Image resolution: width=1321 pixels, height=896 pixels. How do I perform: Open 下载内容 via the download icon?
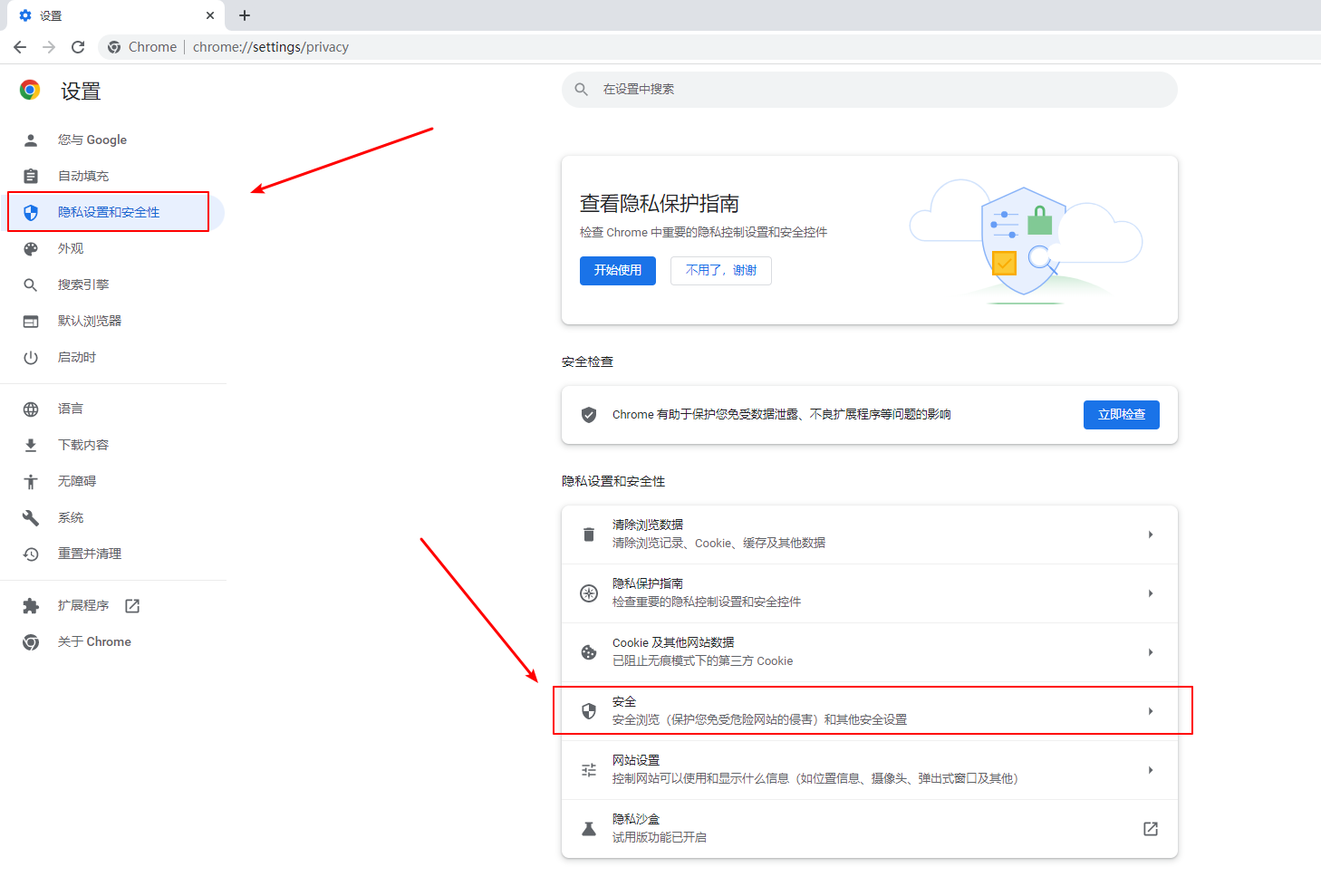(31, 444)
